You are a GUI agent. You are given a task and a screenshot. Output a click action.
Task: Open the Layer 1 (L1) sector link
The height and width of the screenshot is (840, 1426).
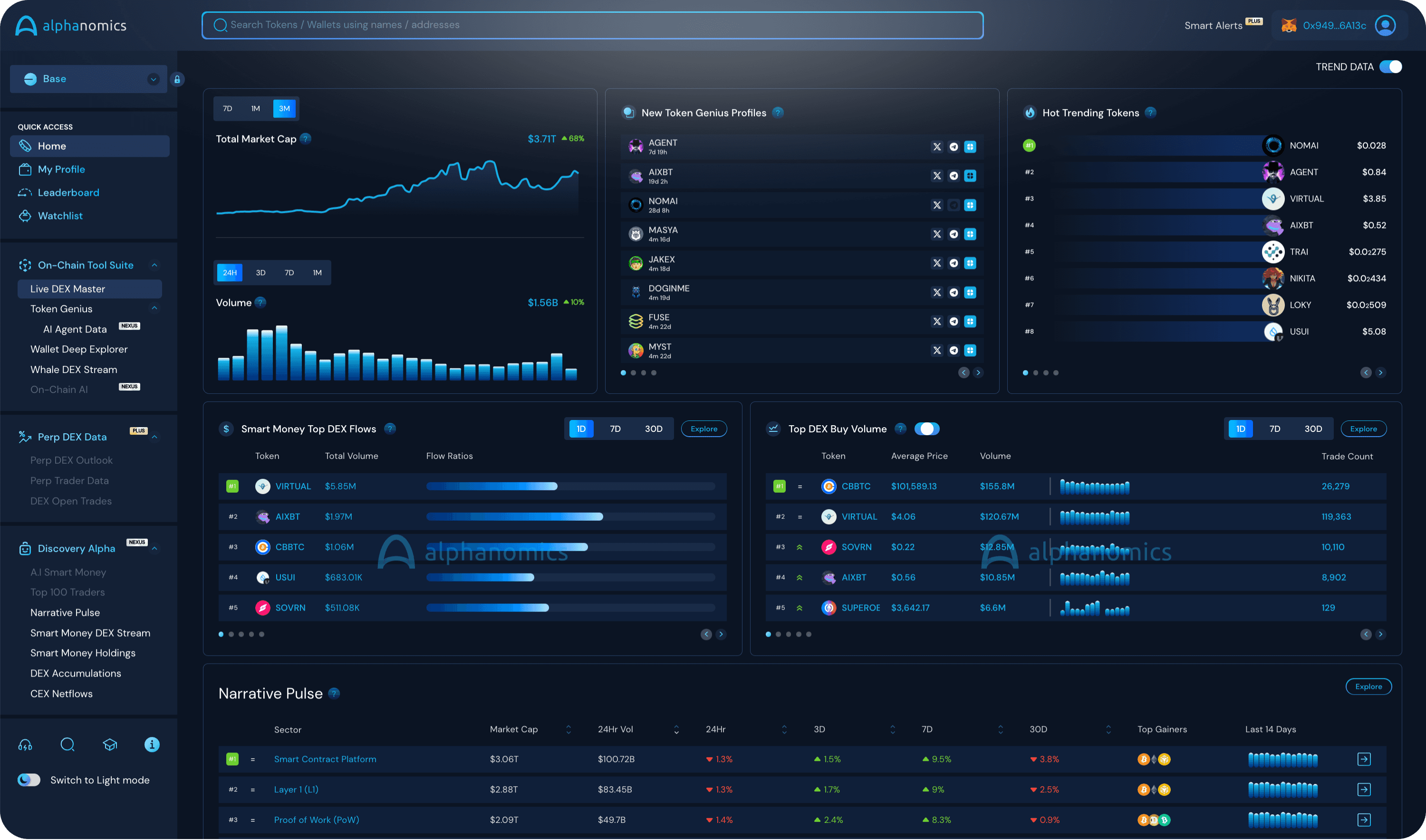(296, 789)
